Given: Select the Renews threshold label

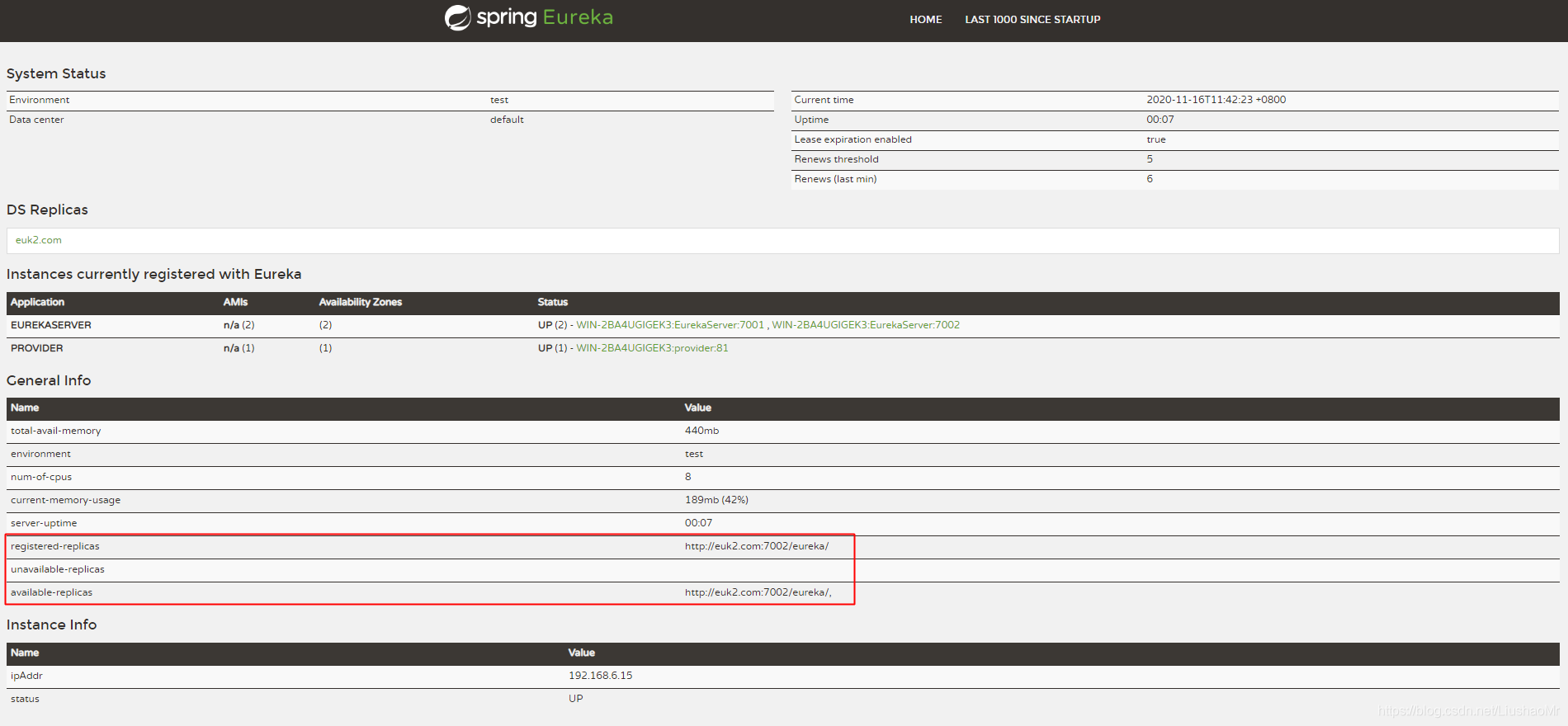Looking at the screenshot, I should (836, 159).
